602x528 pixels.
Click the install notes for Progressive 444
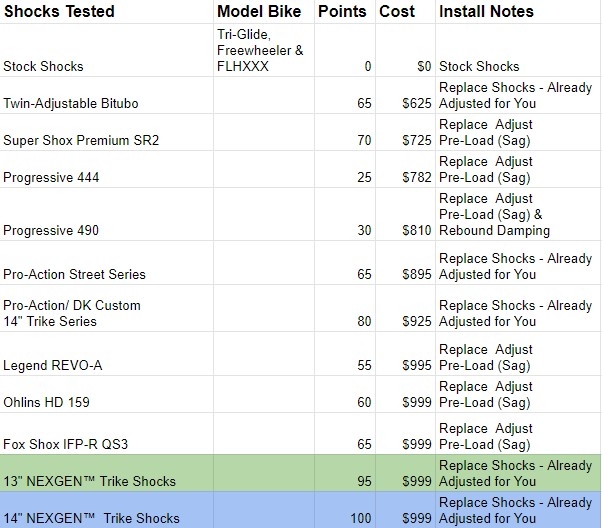point(518,169)
